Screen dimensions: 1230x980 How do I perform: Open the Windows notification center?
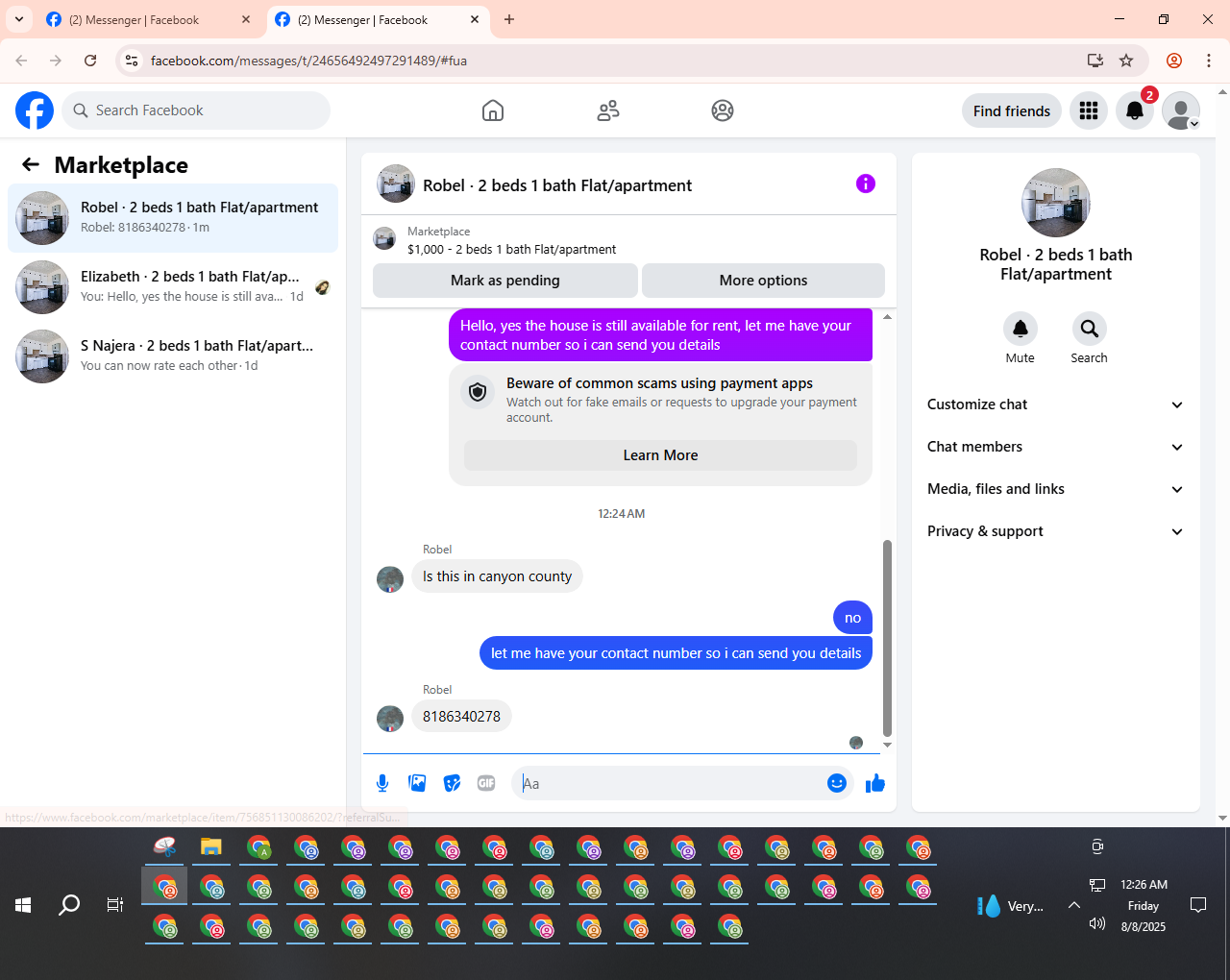(1198, 904)
